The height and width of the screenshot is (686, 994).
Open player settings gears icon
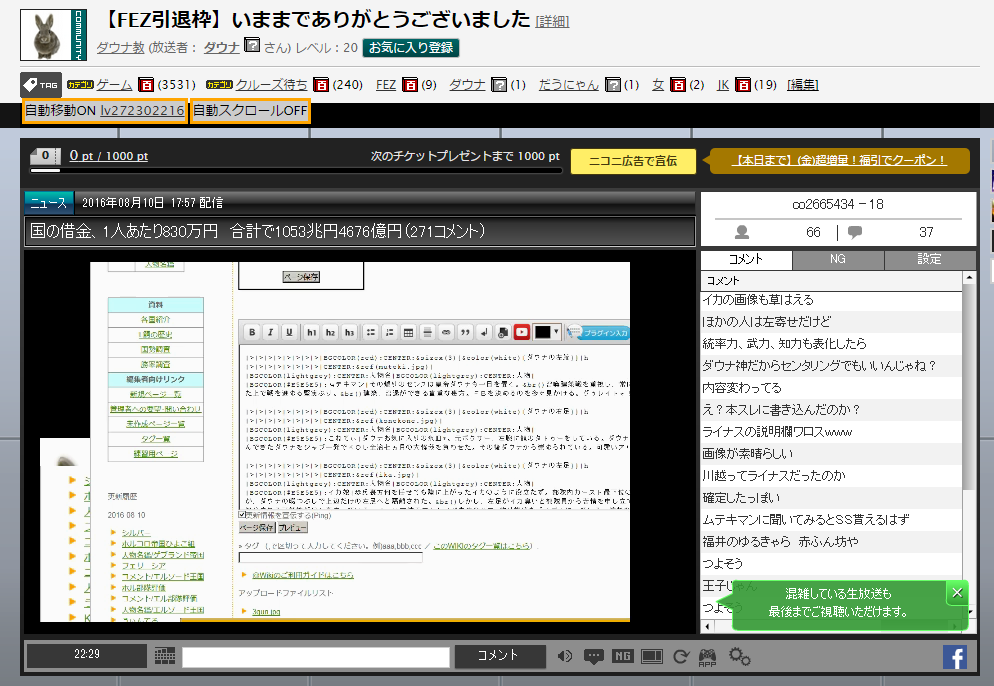pyautogui.click(x=740, y=657)
